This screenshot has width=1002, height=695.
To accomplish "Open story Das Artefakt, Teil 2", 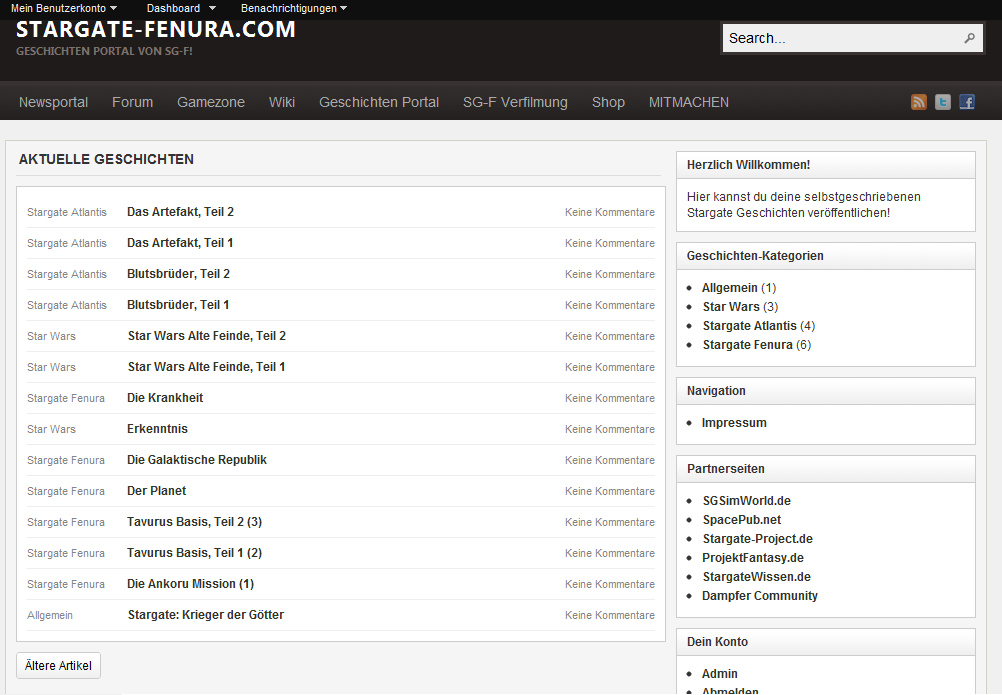I will pos(180,212).
